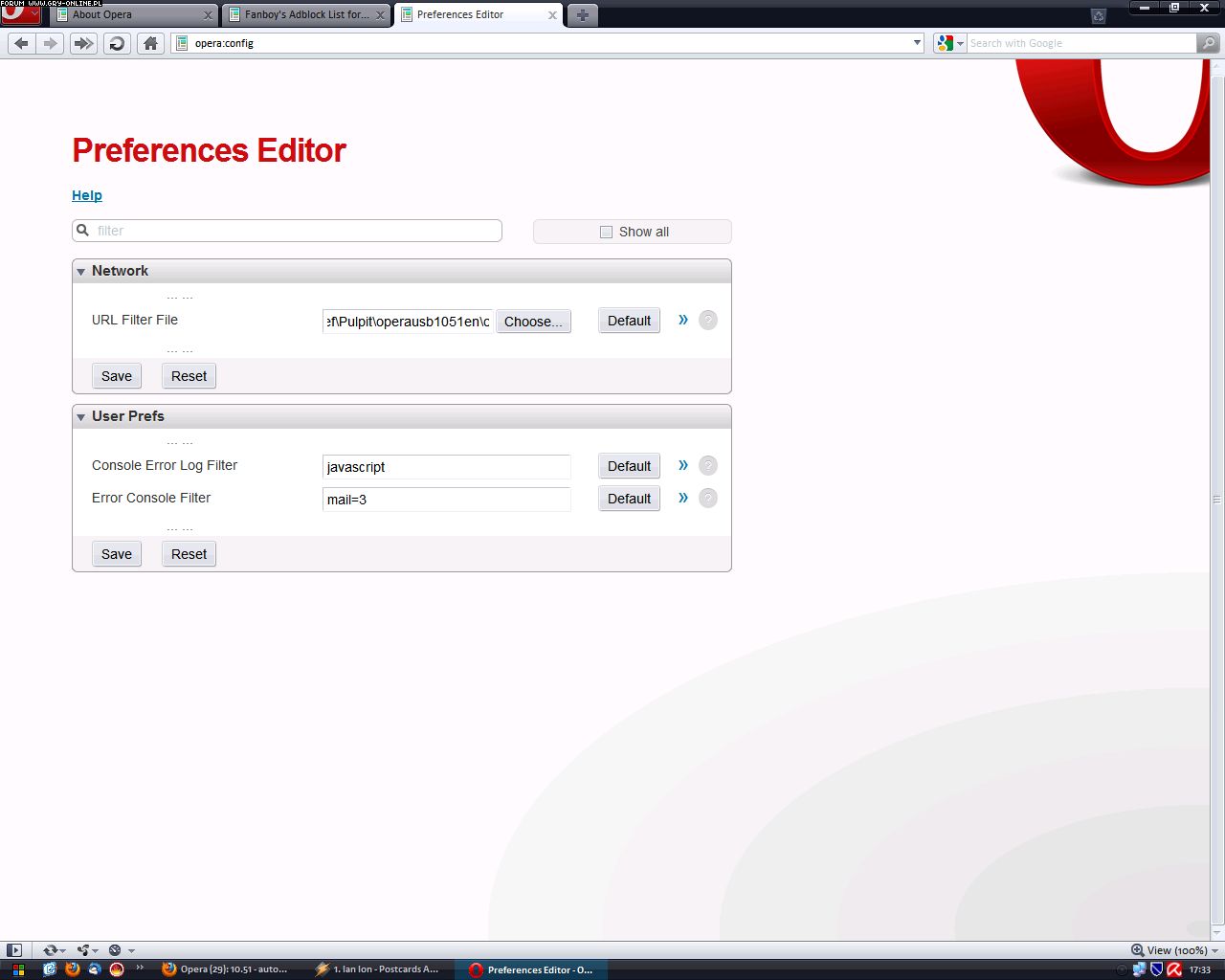Click the page vertical scrollbar

[1217, 499]
